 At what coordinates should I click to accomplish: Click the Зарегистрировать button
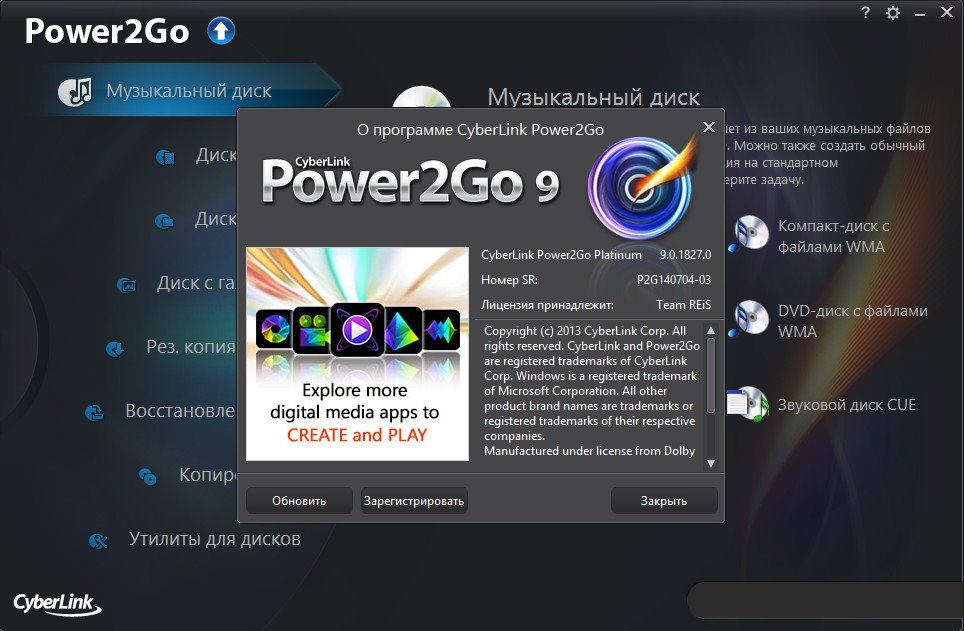tap(414, 501)
